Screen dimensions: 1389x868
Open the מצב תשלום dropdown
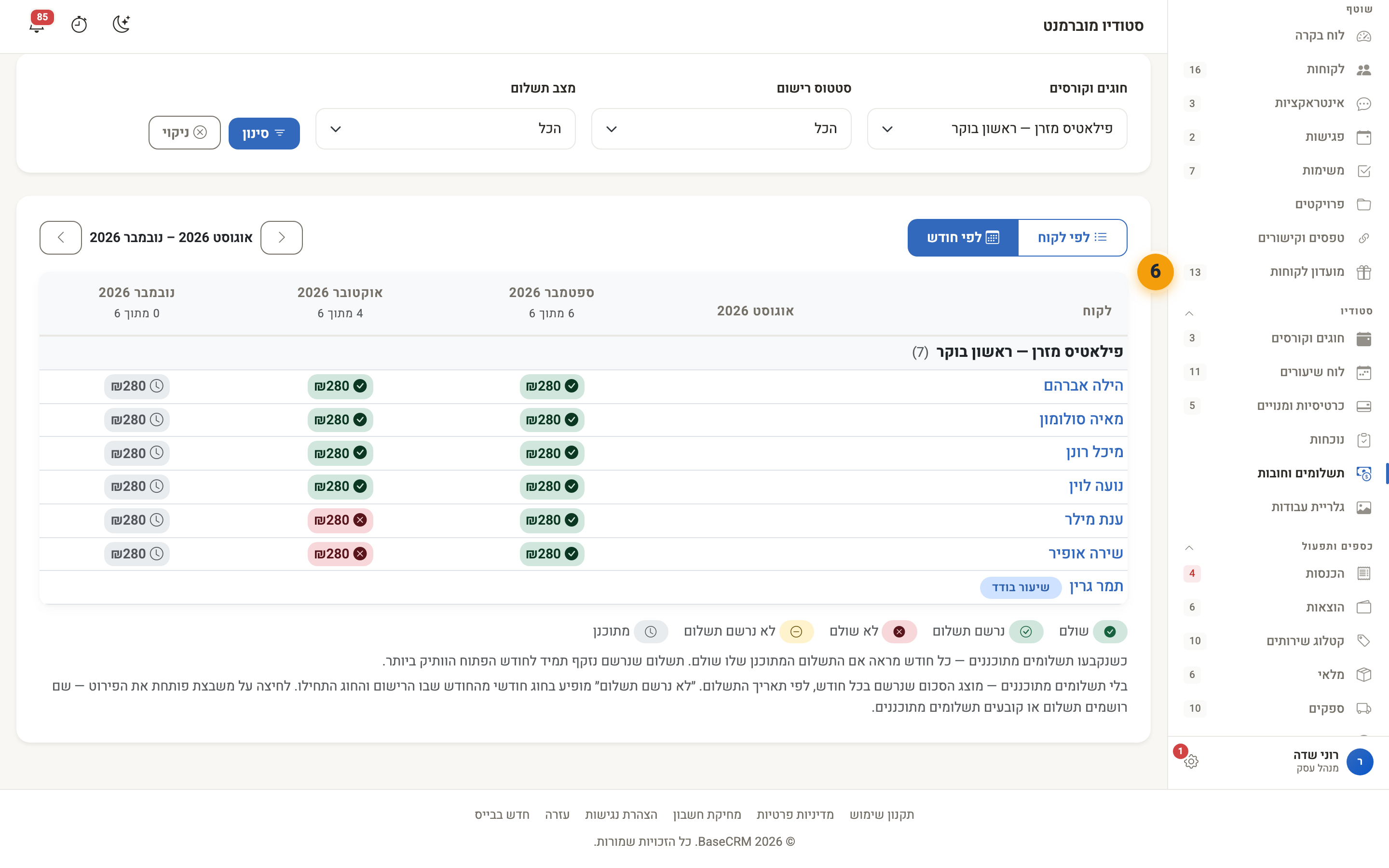pos(446,129)
